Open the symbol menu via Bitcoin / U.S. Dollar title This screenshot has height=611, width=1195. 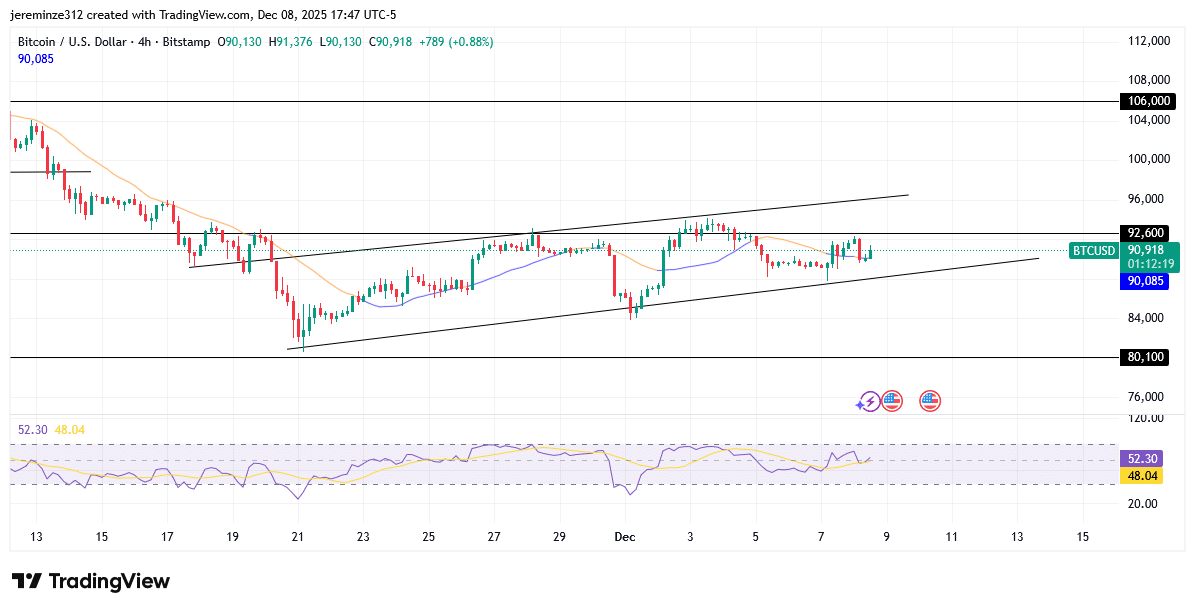(70, 42)
